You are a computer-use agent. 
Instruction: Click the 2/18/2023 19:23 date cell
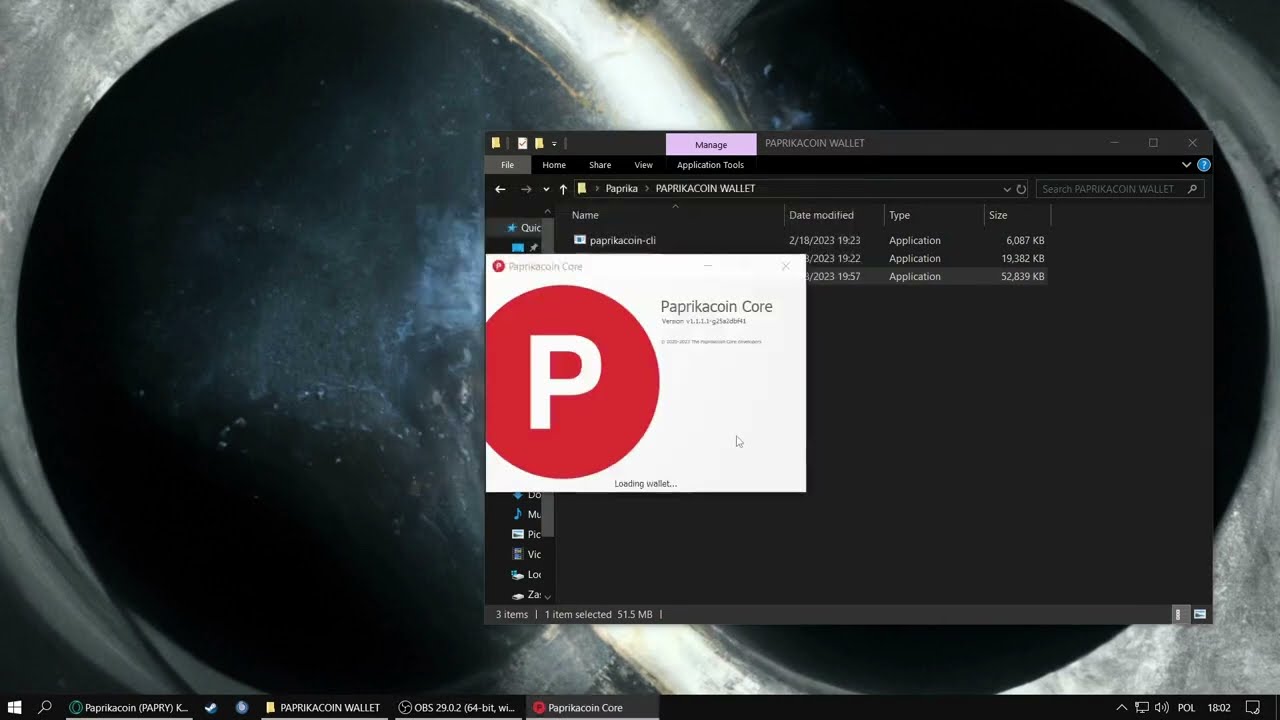click(x=824, y=241)
